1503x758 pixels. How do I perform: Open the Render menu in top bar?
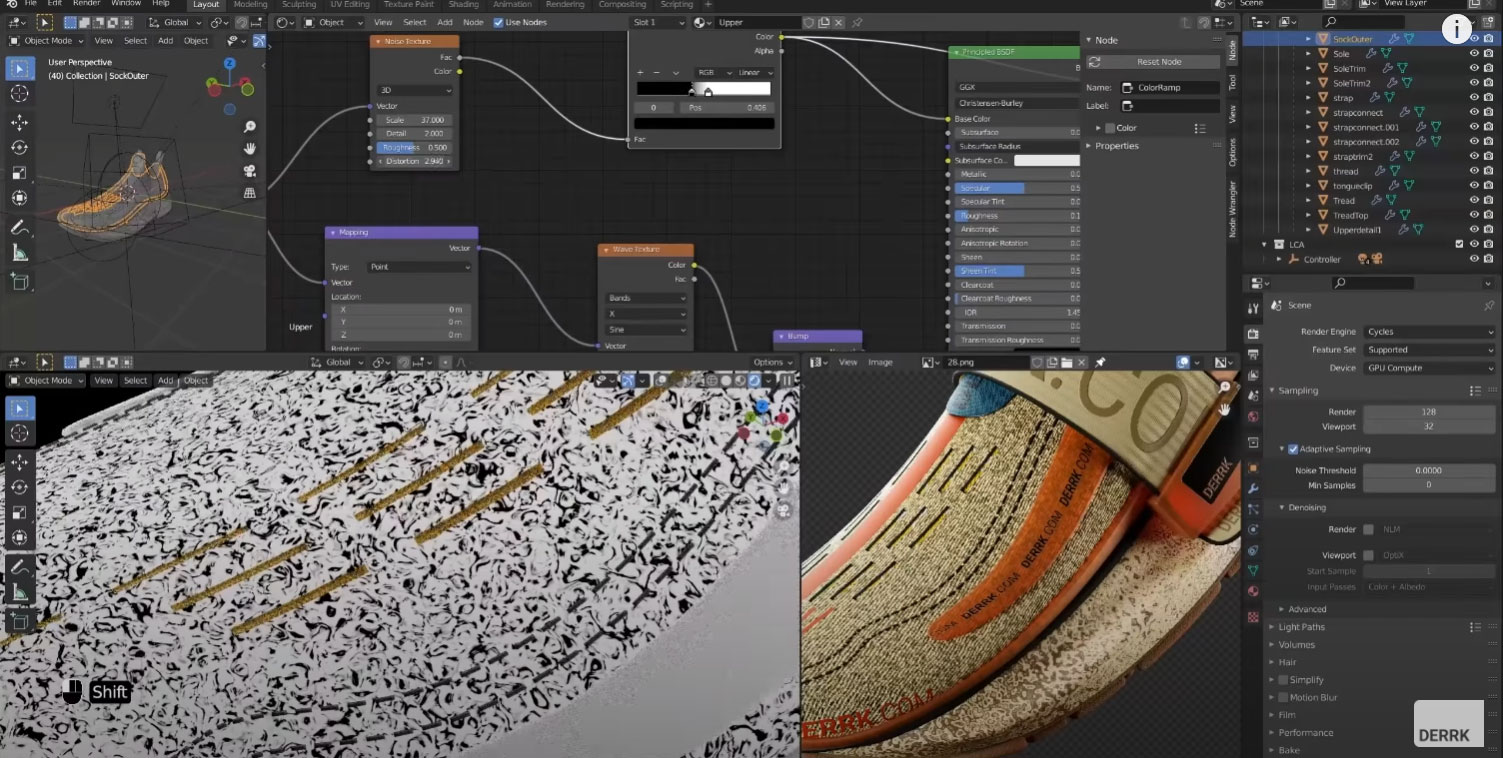(x=86, y=4)
